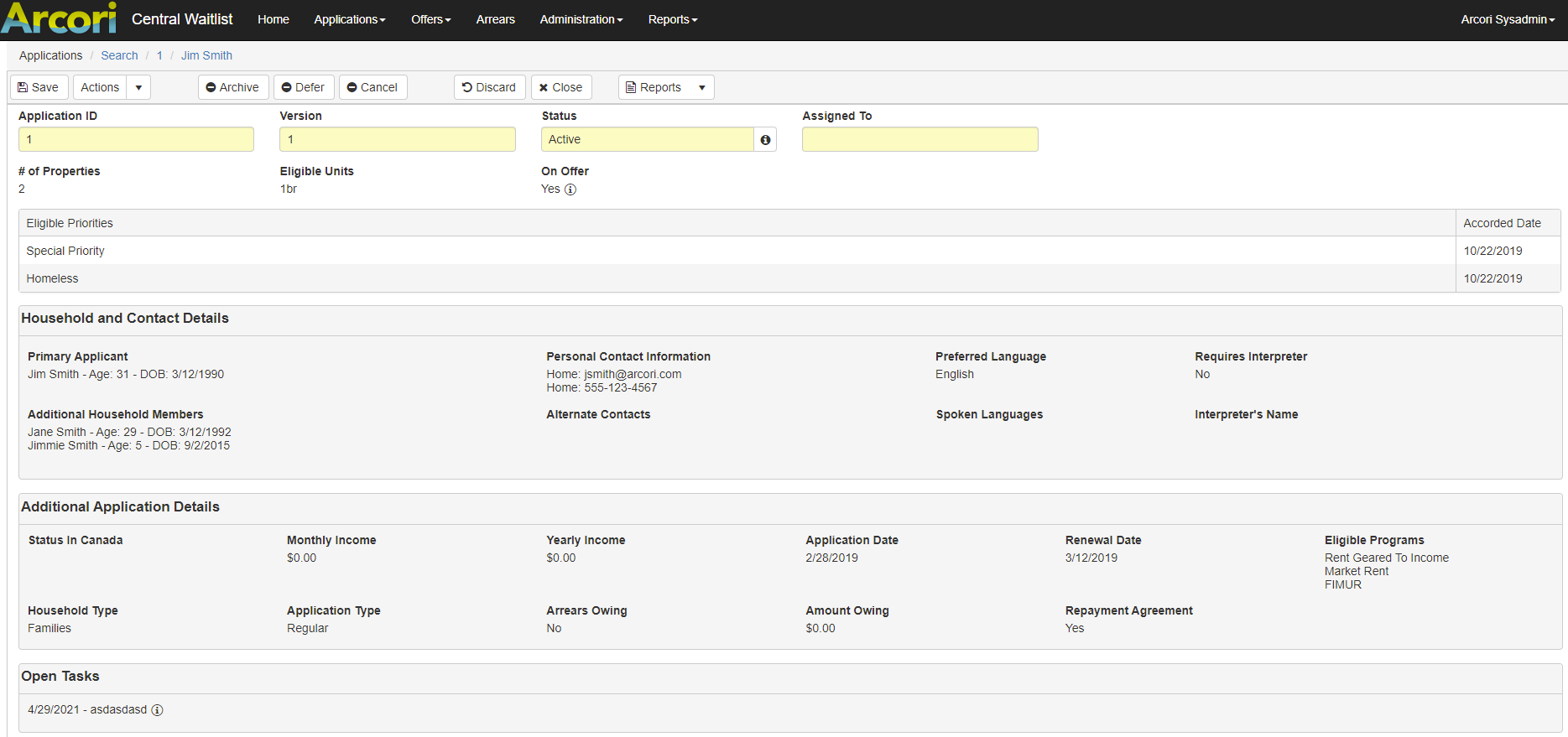Expand the Arcori Sysadmin user menu

coord(1508,19)
